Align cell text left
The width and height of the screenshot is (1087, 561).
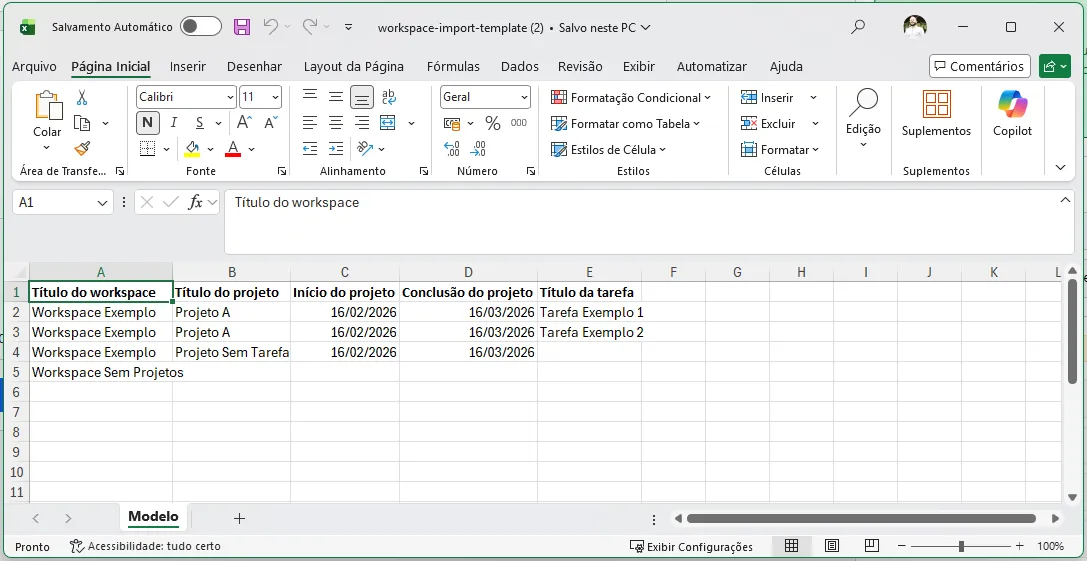pos(310,123)
